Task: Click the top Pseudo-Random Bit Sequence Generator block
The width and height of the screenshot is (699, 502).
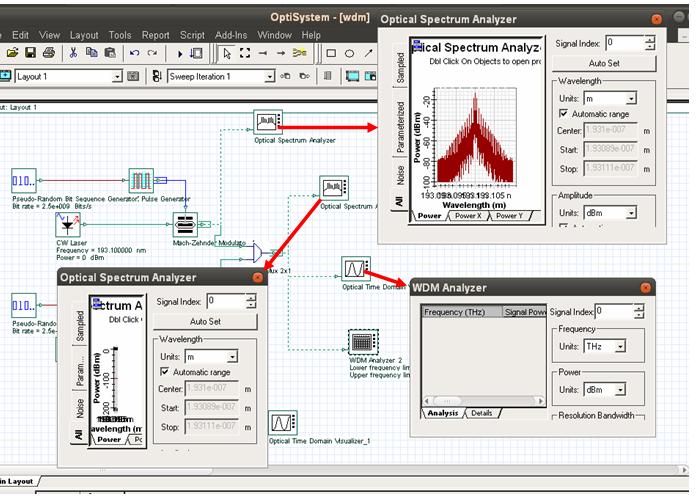Action: point(24,181)
